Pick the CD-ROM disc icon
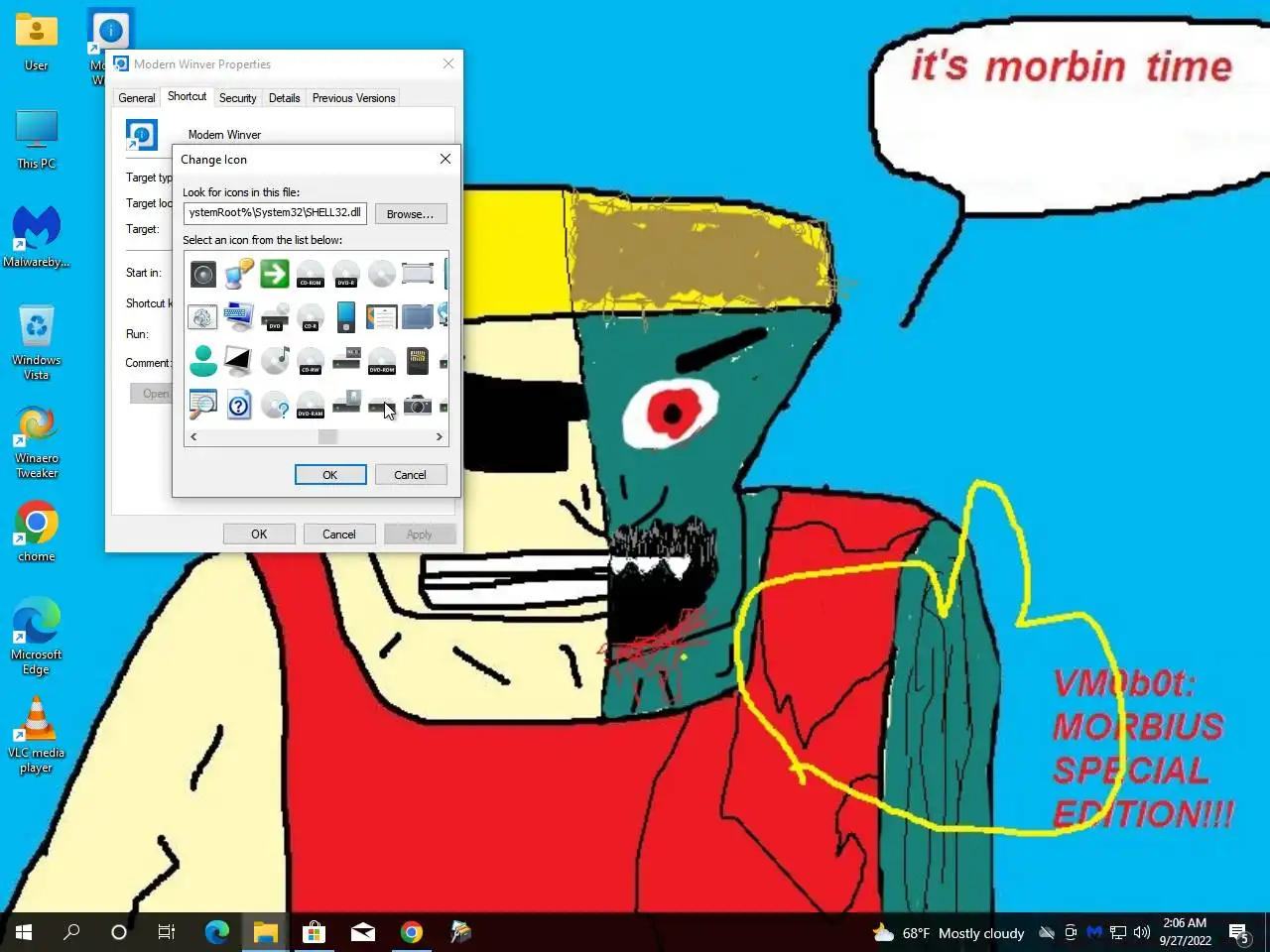Image resolution: width=1270 pixels, height=952 pixels. (x=311, y=274)
